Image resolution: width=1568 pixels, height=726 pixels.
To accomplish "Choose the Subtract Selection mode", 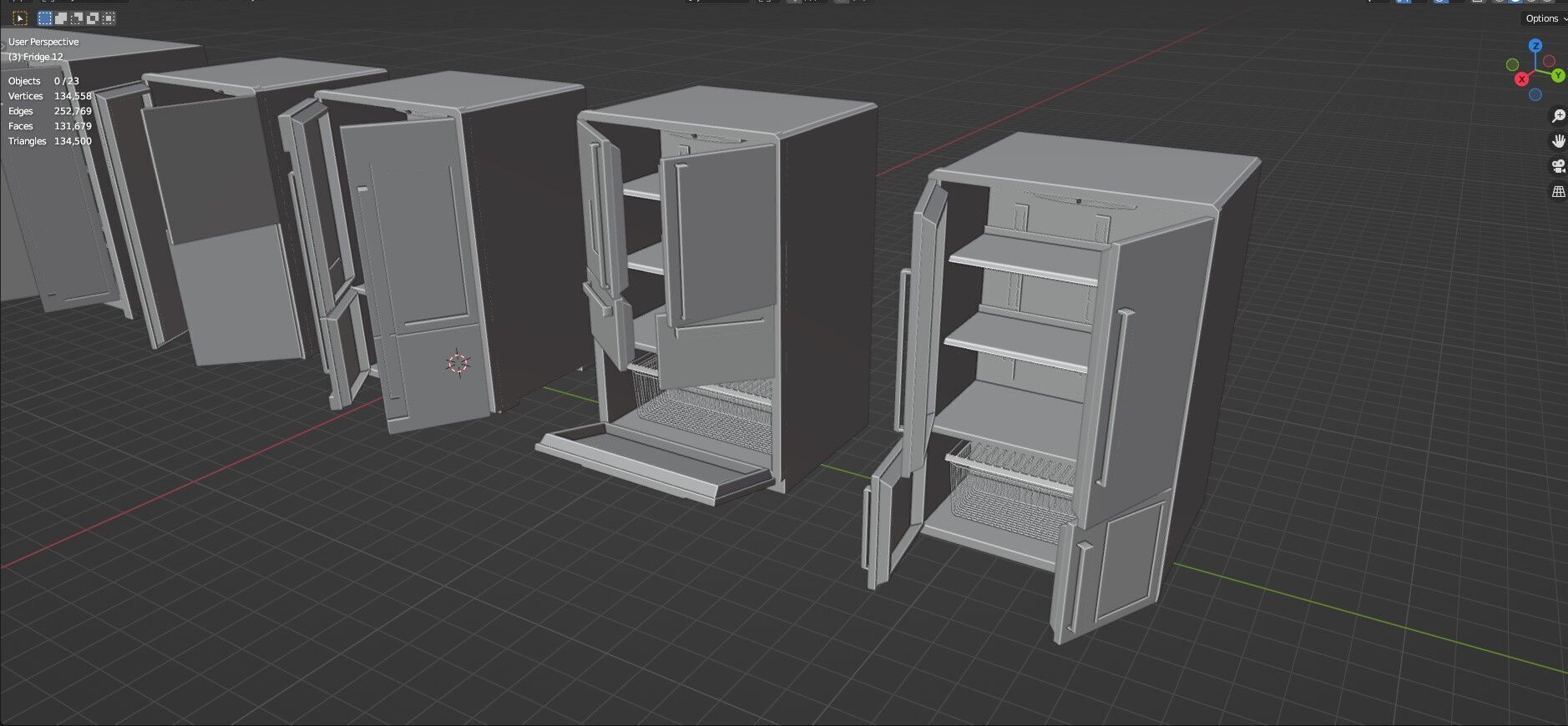I will pos(77,18).
